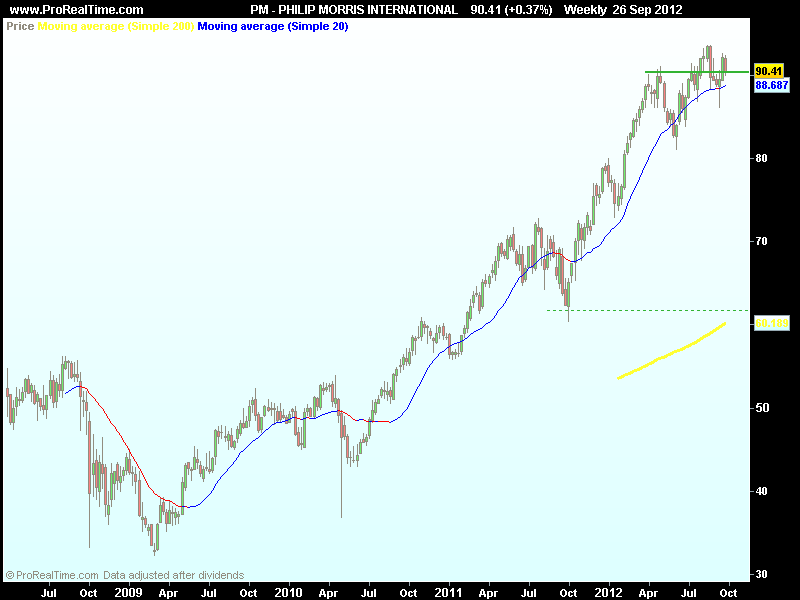Click the 26 Sep 2012 date label
The height and width of the screenshot is (600, 800).
[647, 10]
